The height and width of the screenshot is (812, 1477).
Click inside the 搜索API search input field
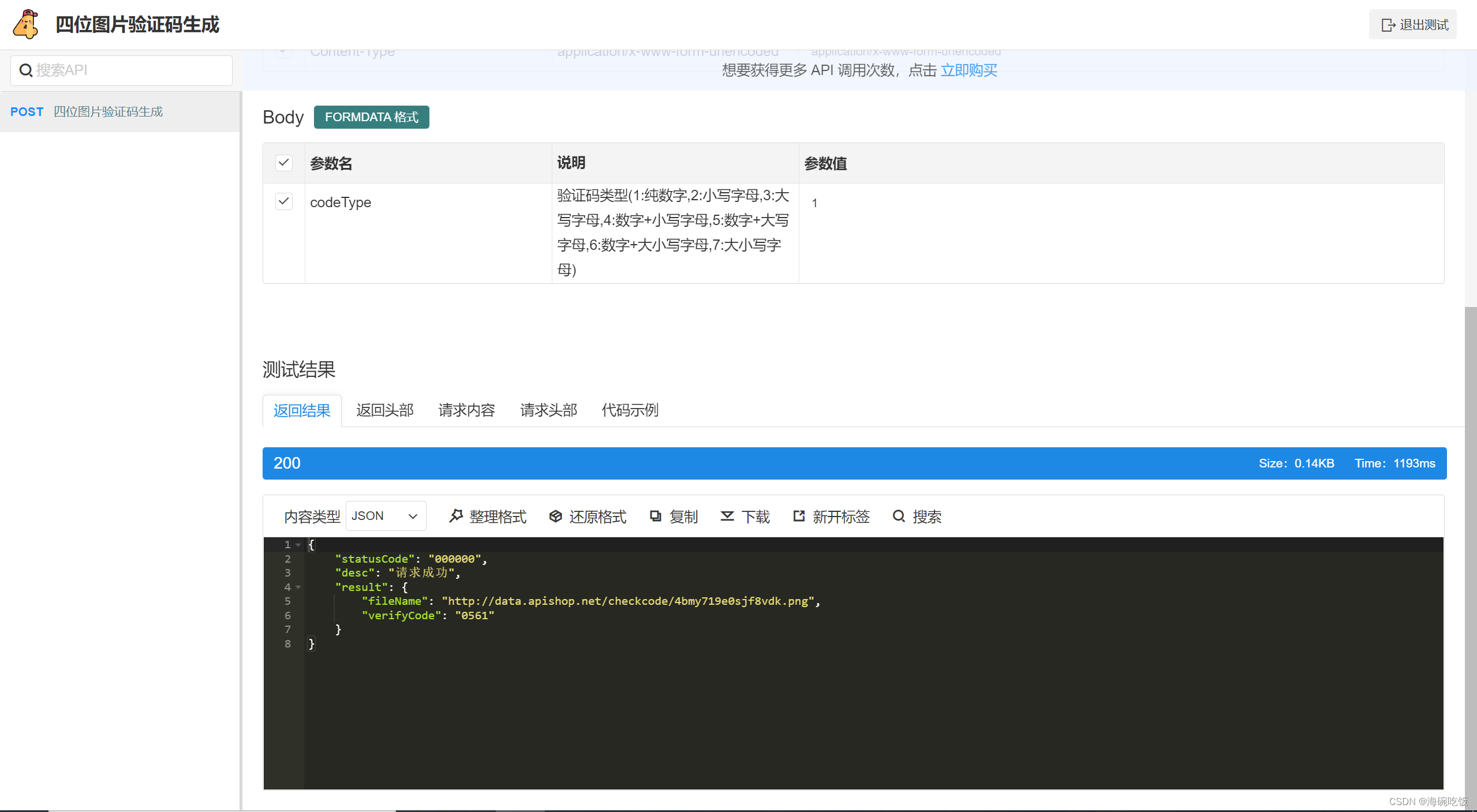pos(121,70)
